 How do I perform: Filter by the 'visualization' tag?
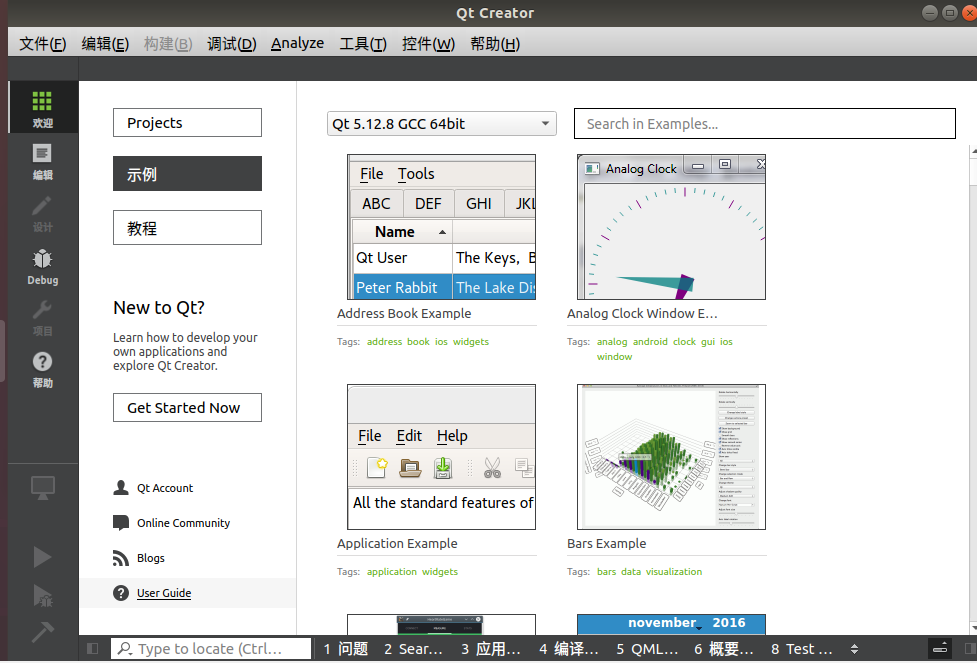(674, 571)
